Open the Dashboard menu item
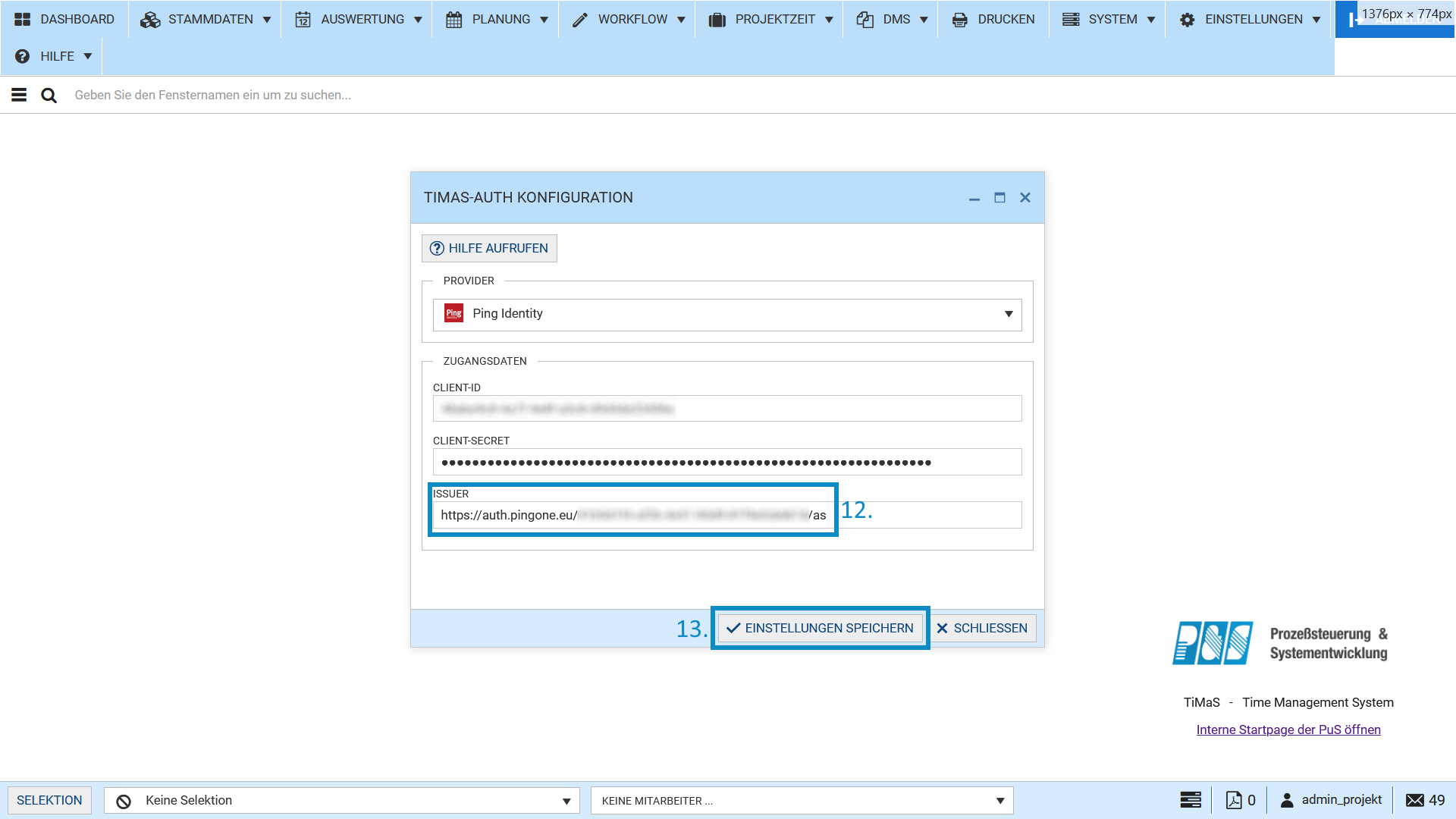1456x819 pixels. point(64,19)
